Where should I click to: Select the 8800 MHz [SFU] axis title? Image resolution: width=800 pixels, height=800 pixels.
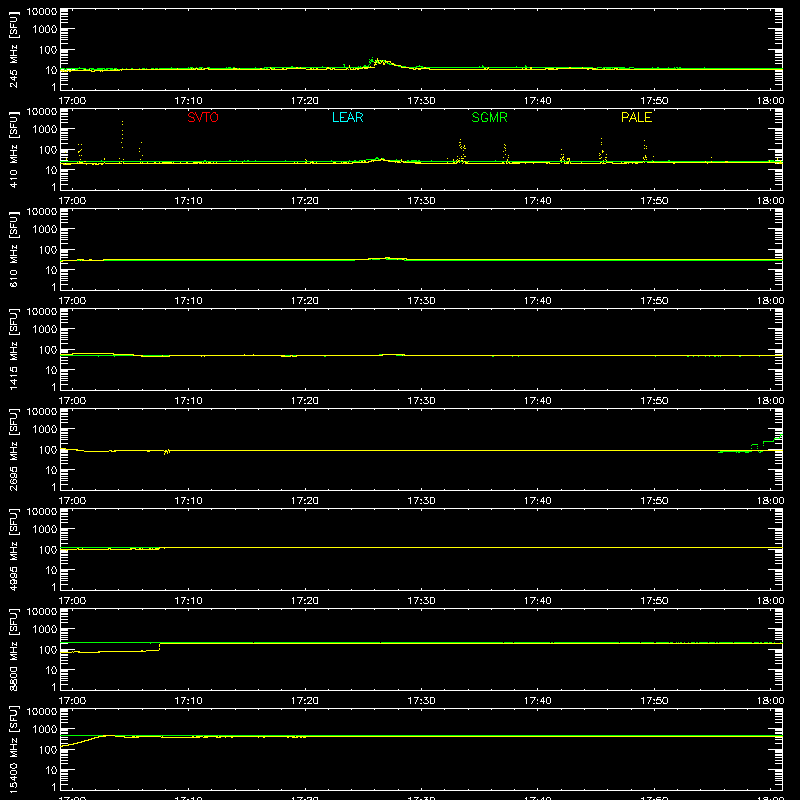click(x=13, y=649)
